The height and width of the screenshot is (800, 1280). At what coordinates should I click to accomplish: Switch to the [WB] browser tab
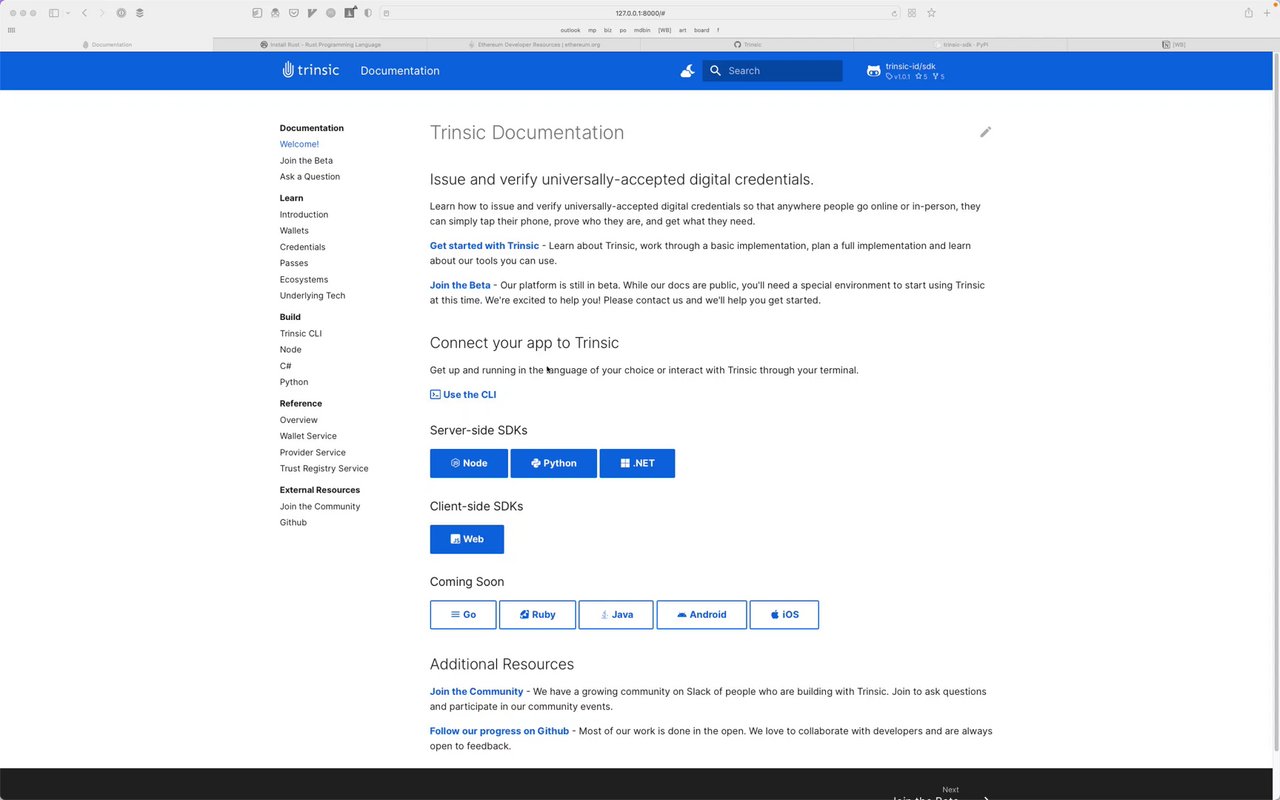tap(1173, 44)
